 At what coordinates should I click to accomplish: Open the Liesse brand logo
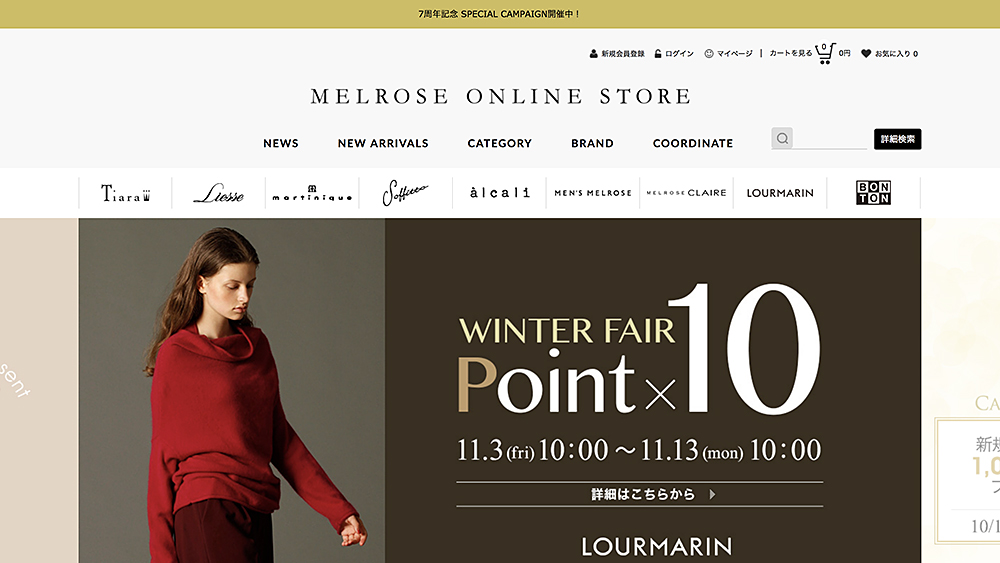(219, 193)
